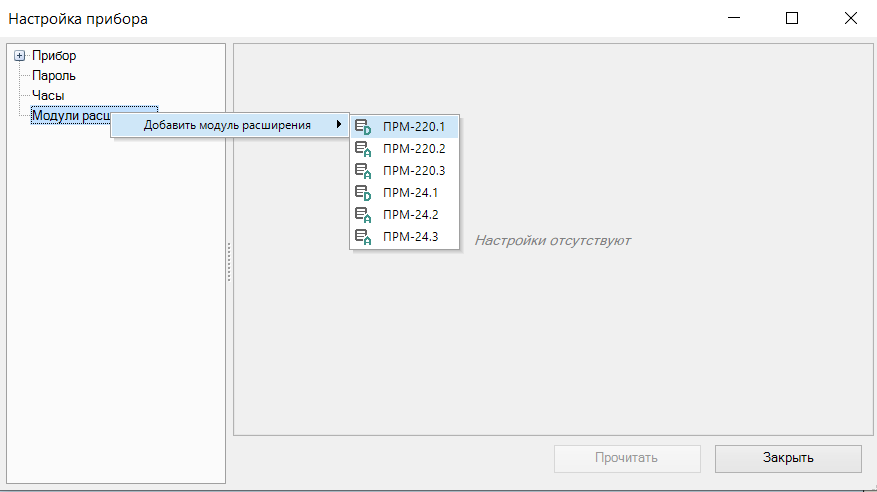Viewport: 877px width, 492px height.
Task: Open submenu arrow of Добавить модуль расширения
Action: (x=339, y=125)
